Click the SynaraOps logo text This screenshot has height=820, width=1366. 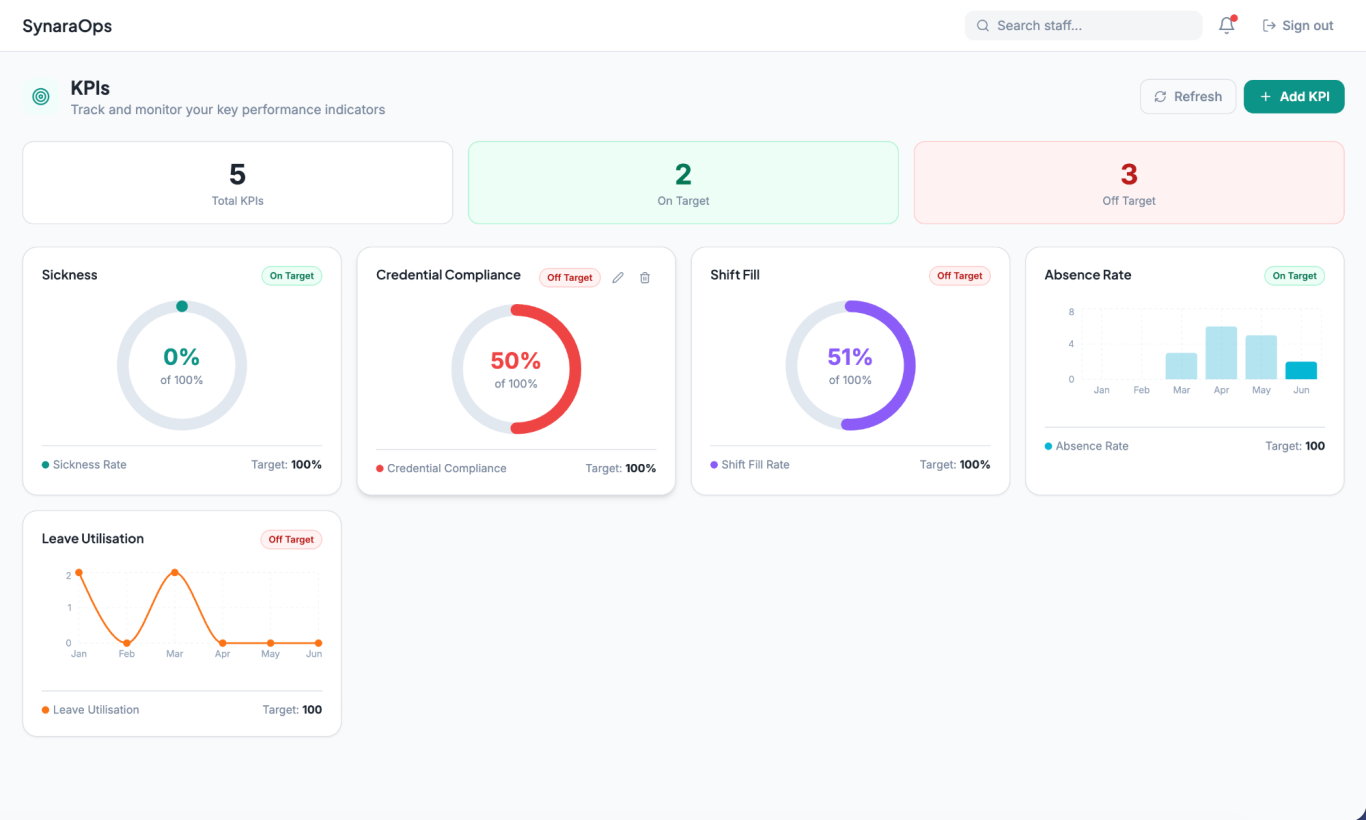click(67, 26)
